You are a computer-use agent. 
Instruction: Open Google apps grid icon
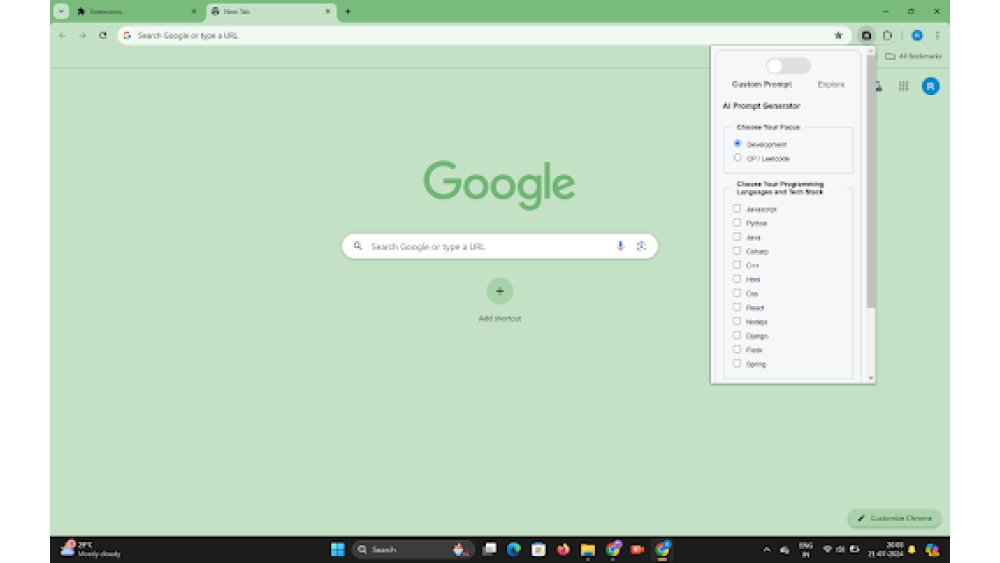pyautogui.click(x=904, y=86)
